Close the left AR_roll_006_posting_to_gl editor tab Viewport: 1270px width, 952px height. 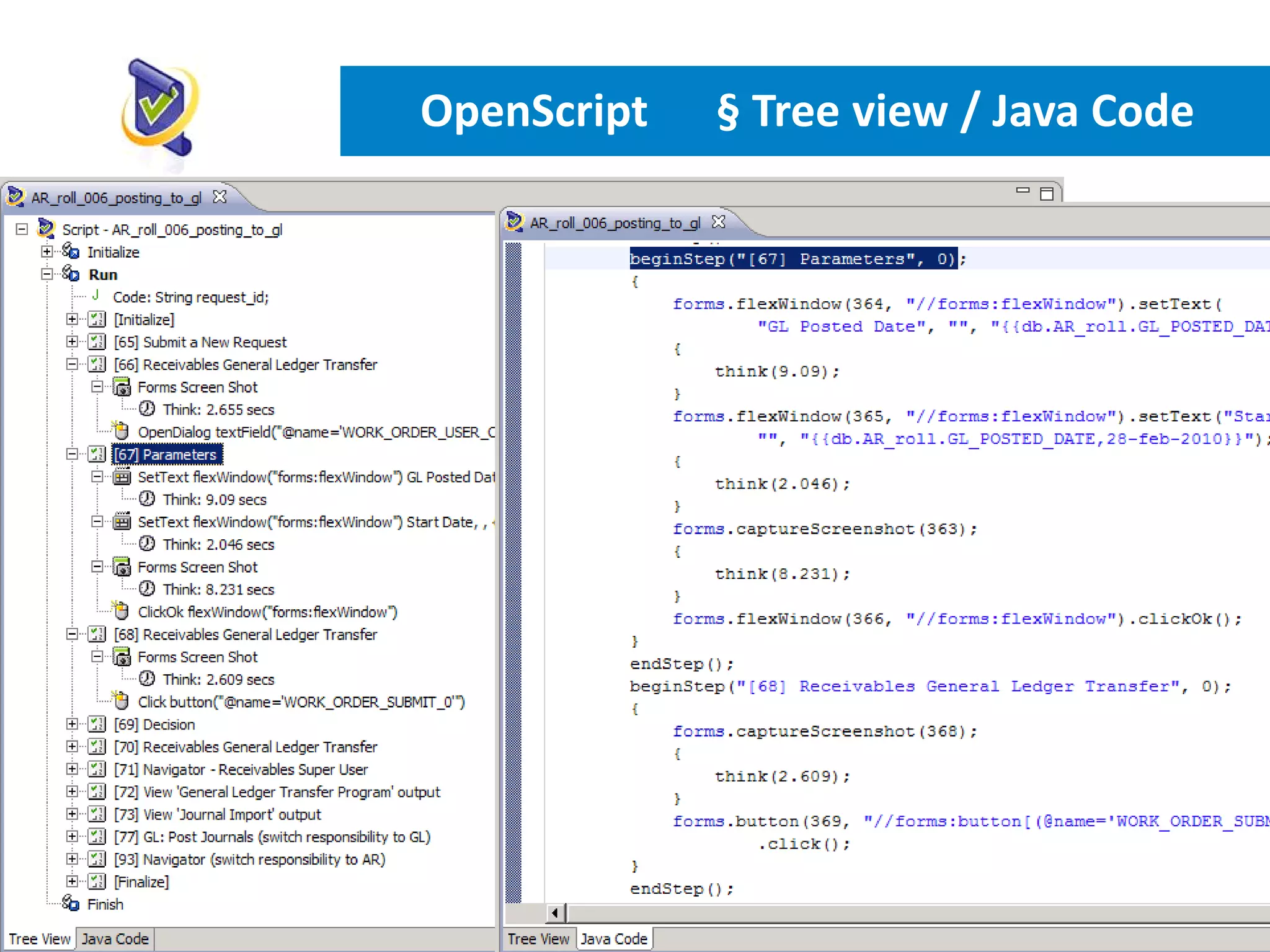[x=220, y=197]
